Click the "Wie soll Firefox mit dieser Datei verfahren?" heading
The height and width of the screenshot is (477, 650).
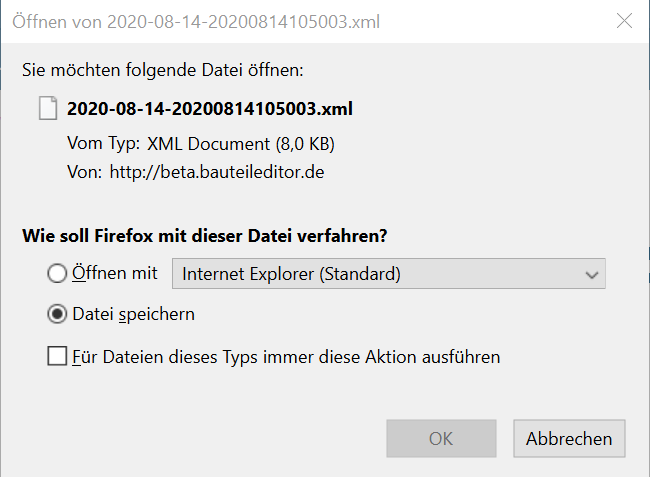point(205,236)
